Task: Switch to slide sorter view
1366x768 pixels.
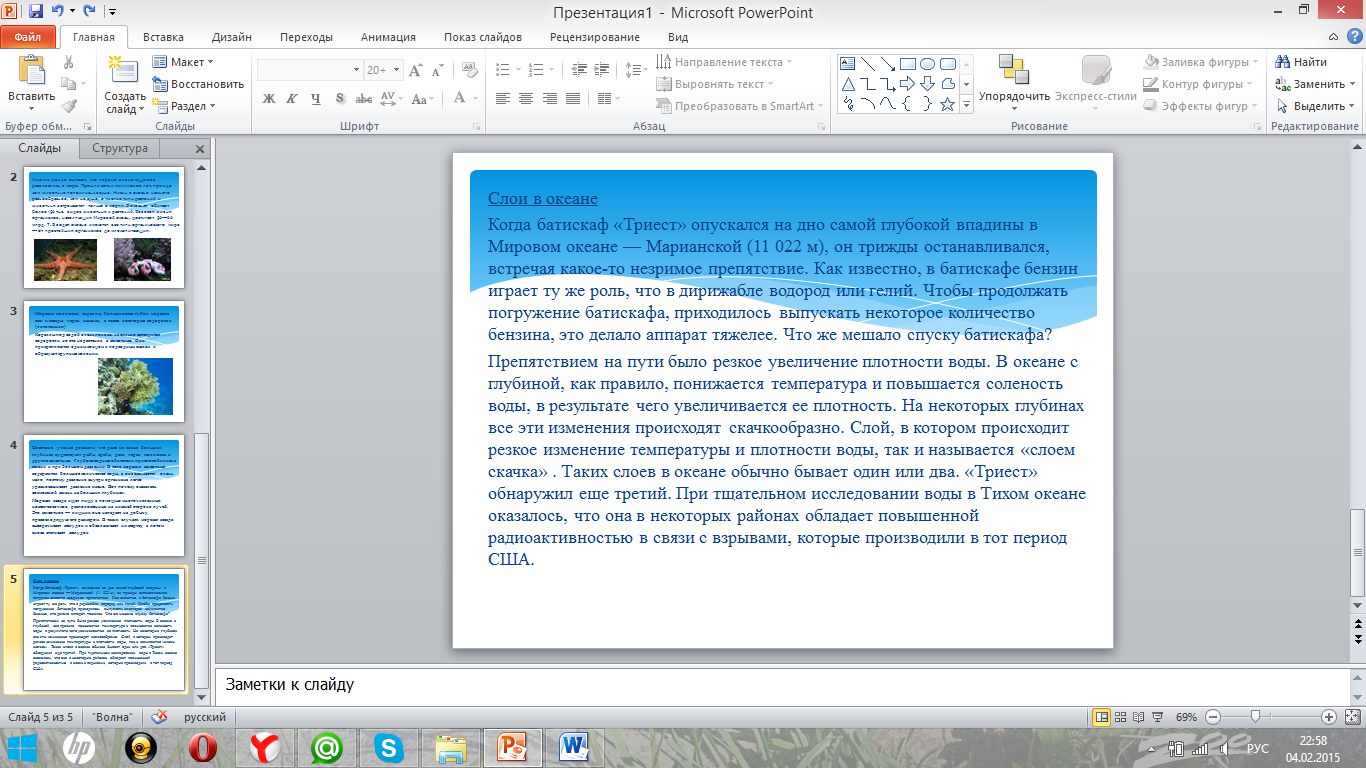Action: [x=1120, y=717]
